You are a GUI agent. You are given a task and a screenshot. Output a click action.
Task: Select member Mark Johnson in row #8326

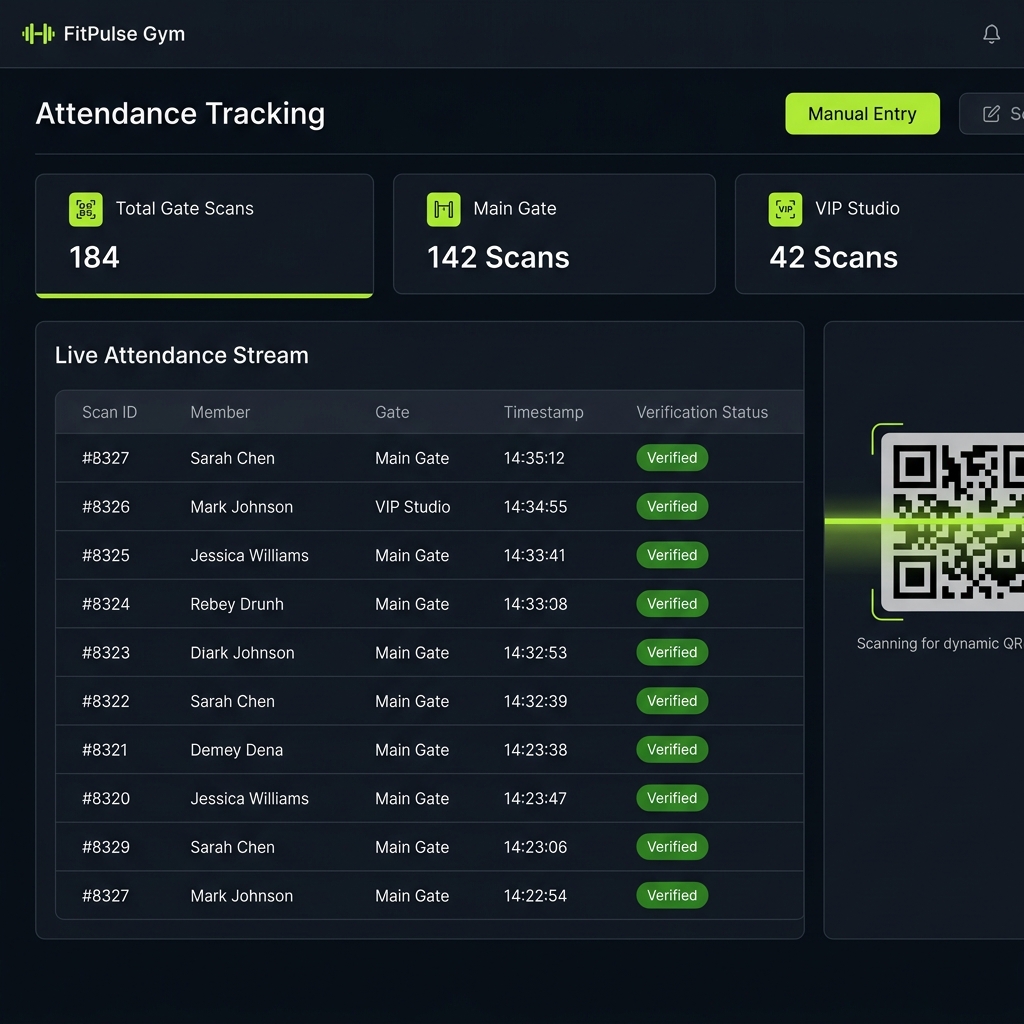242,507
